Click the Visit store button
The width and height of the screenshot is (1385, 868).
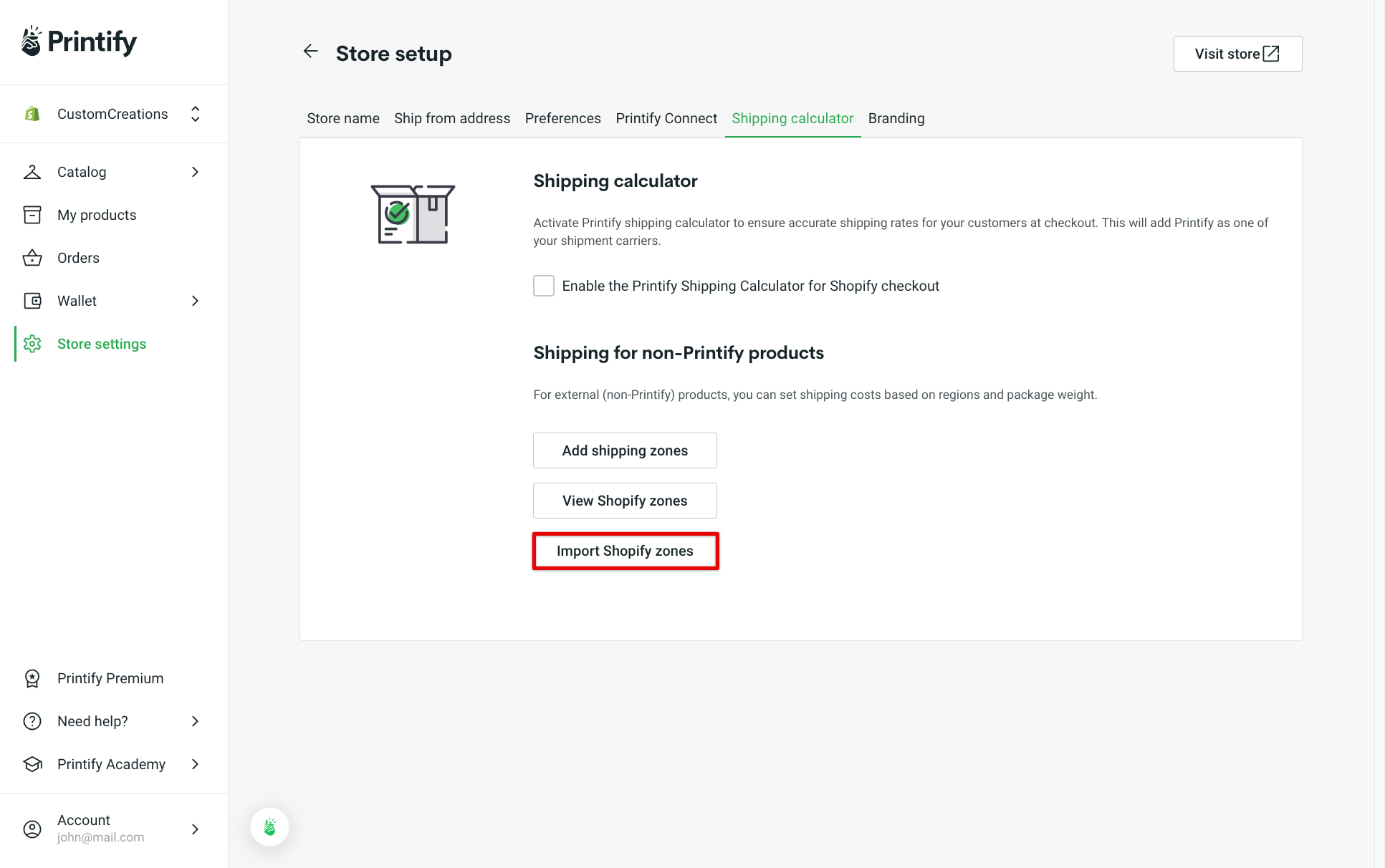point(1237,54)
